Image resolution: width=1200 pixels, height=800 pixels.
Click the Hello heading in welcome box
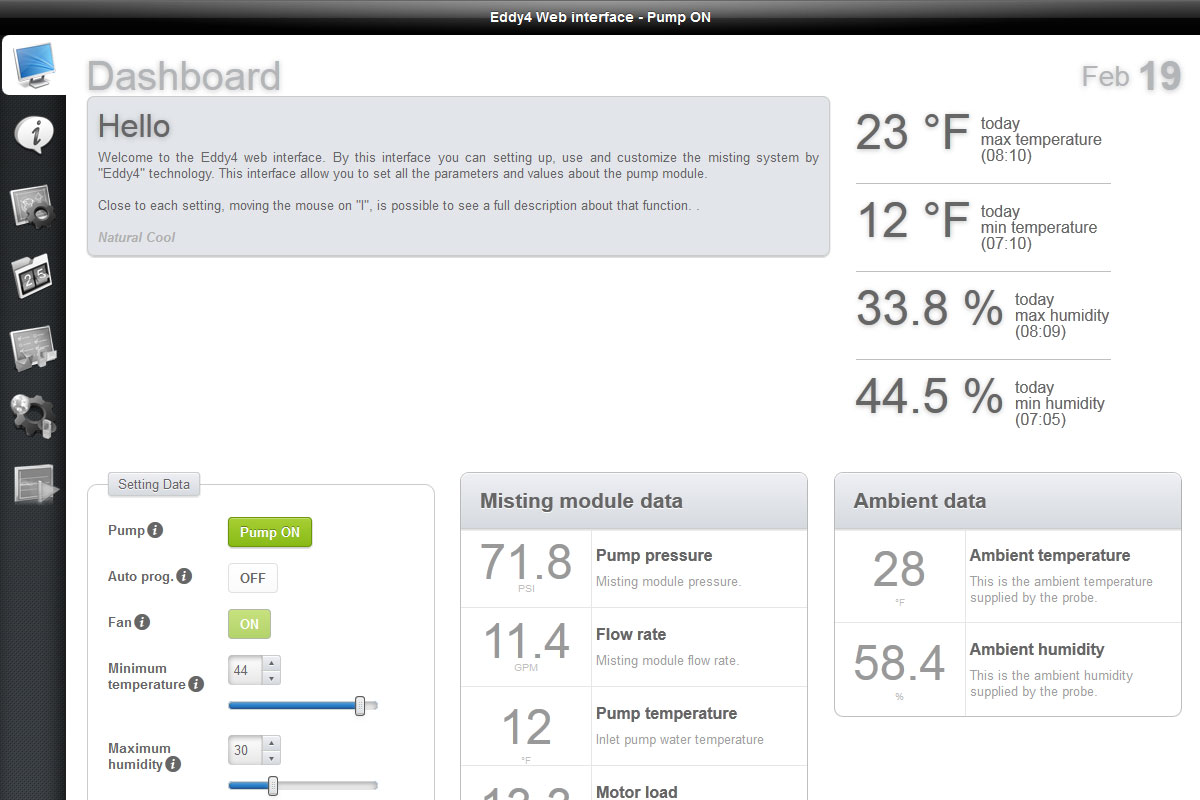134,126
